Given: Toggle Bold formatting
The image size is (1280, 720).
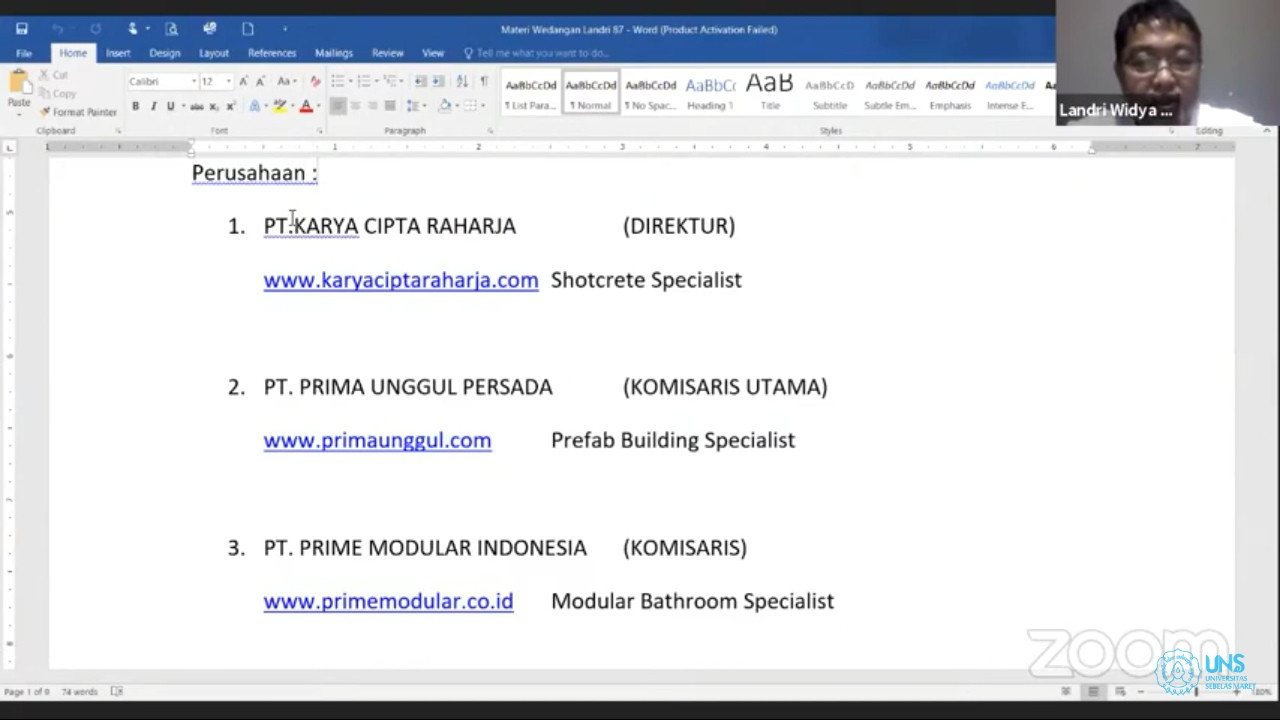Looking at the screenshot, I should pyautogui.click(x=136, y=106).
